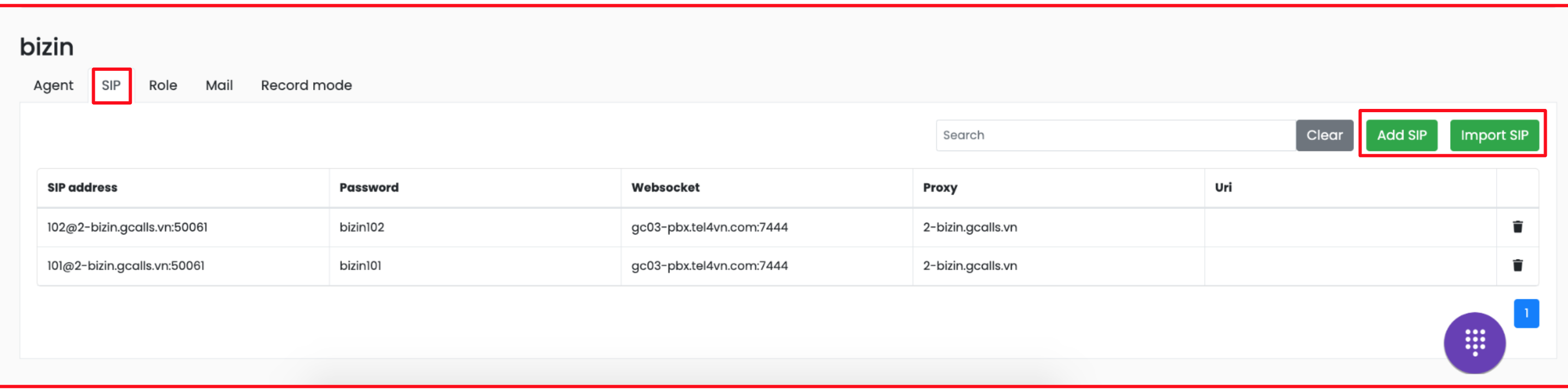Select the 101@2-bizin.gcalls.vn:50061 address cell
1568x391 pixels.
[126, 266]
